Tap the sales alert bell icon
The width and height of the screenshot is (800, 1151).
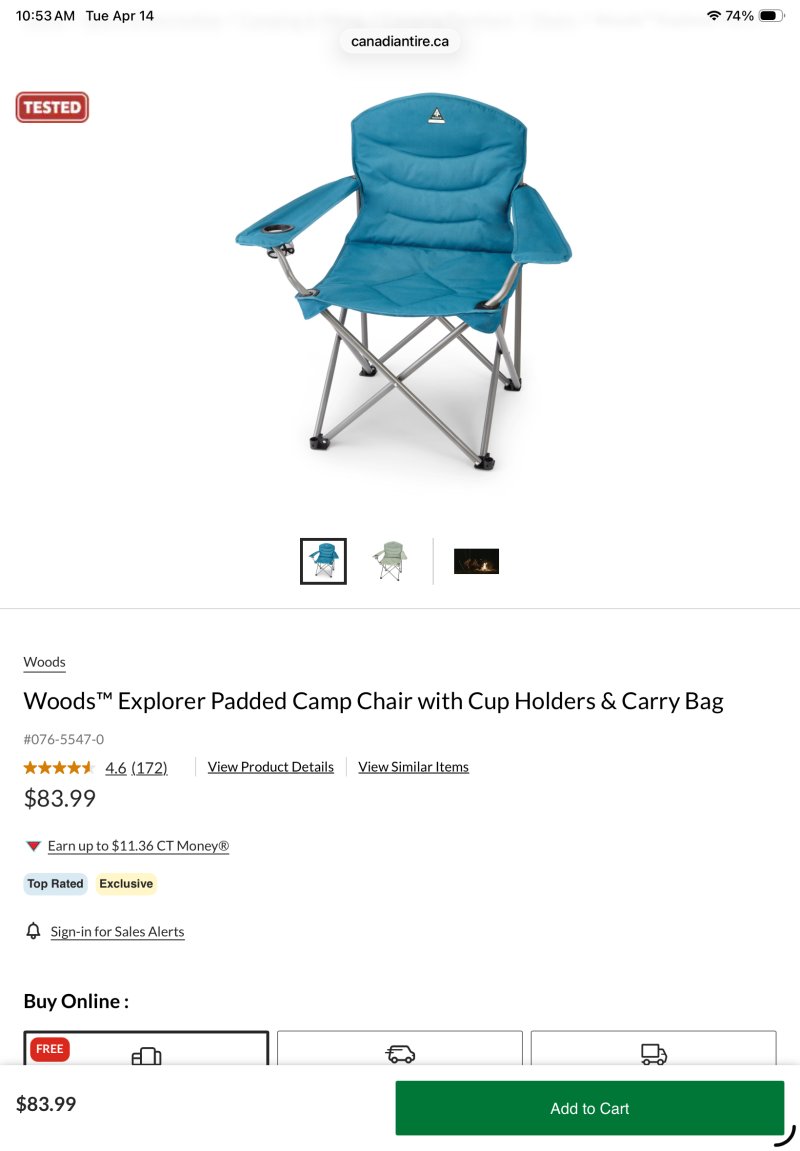point(33,931)
